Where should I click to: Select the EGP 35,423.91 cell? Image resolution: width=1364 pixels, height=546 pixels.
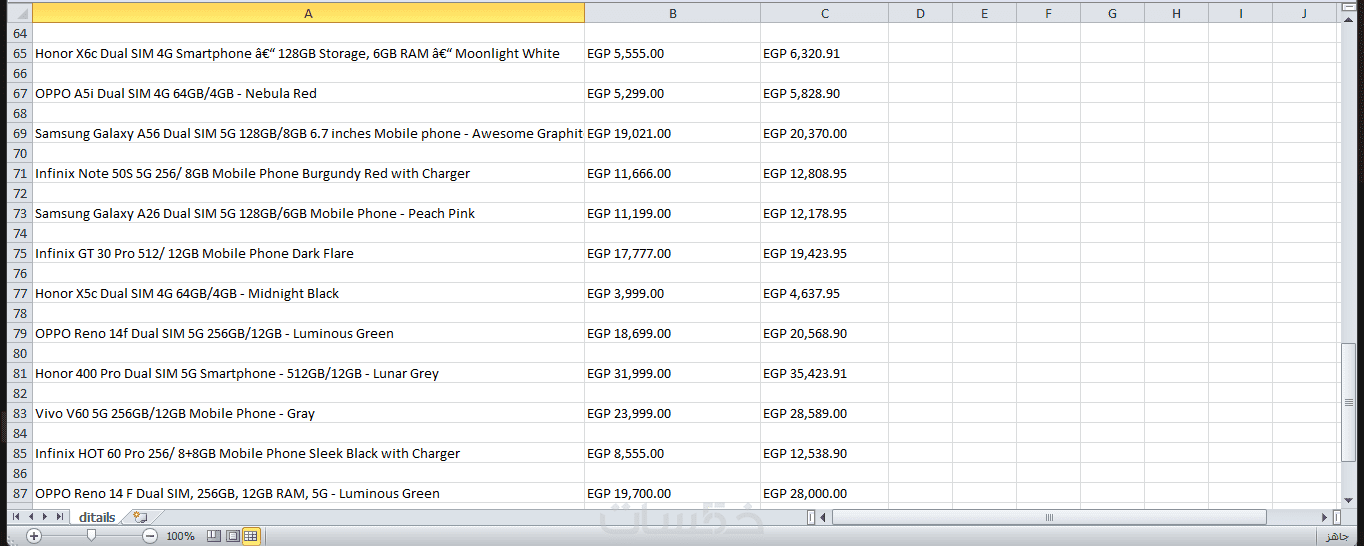[824, 373]
